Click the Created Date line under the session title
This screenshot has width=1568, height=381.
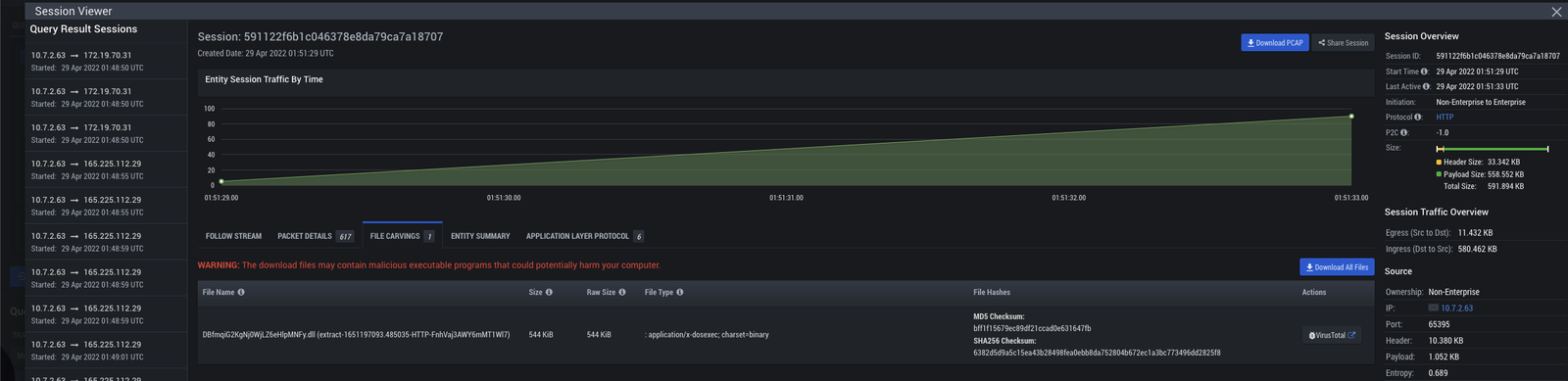[x=266, y=54]
